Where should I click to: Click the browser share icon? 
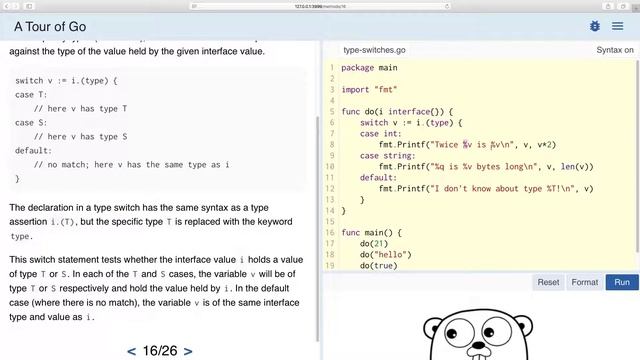coord(608,6)
